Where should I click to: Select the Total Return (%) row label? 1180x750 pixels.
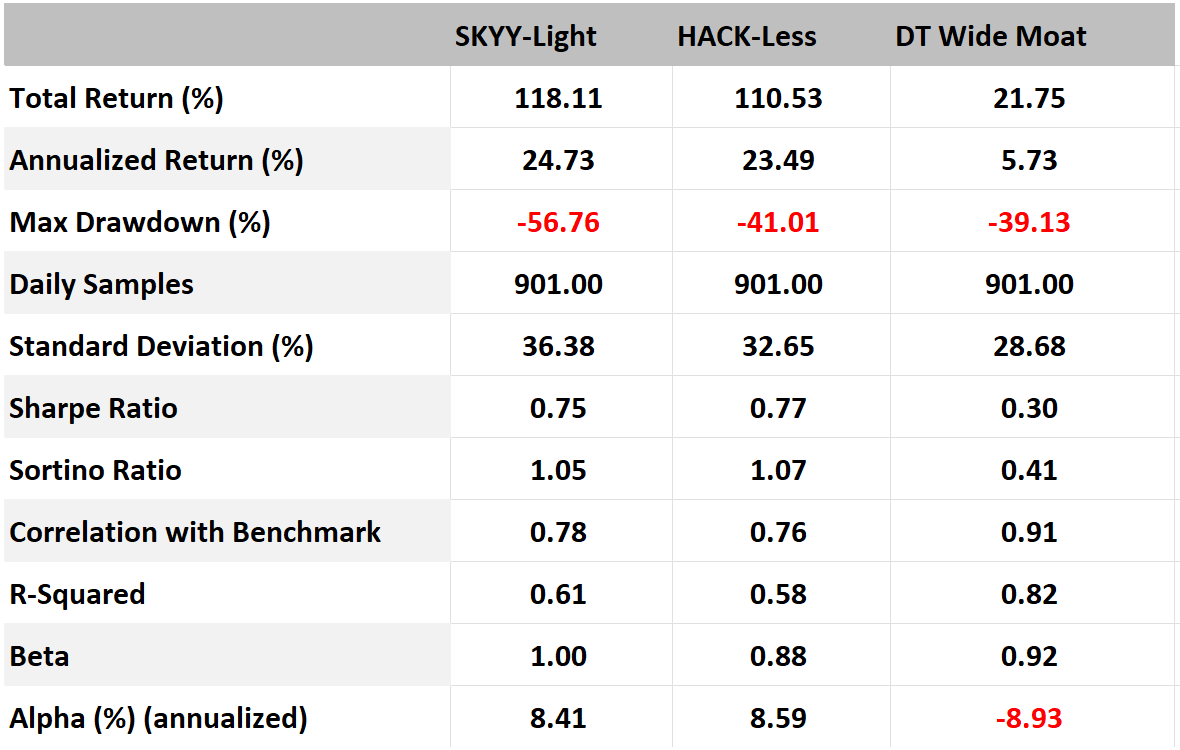116,99
